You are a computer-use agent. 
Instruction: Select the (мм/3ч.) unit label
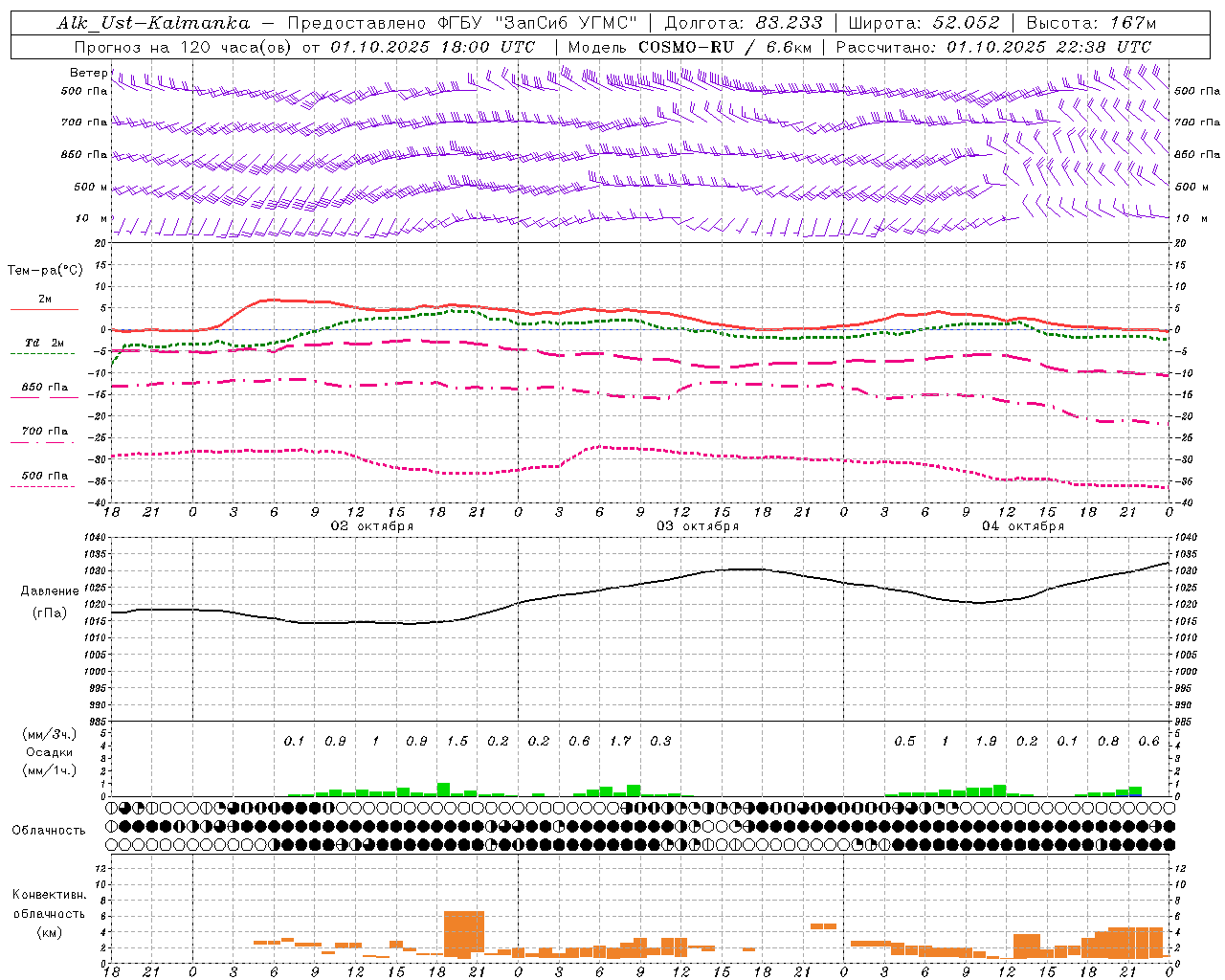coord(49,735)
